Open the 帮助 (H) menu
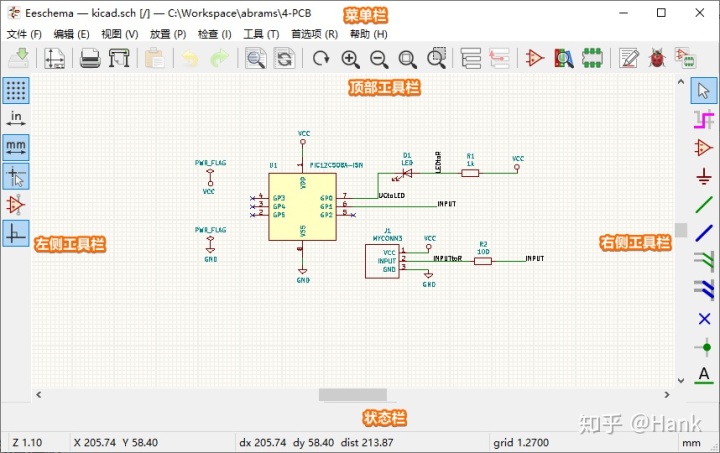This screenshot has width=720, height=453. (369, 34)
